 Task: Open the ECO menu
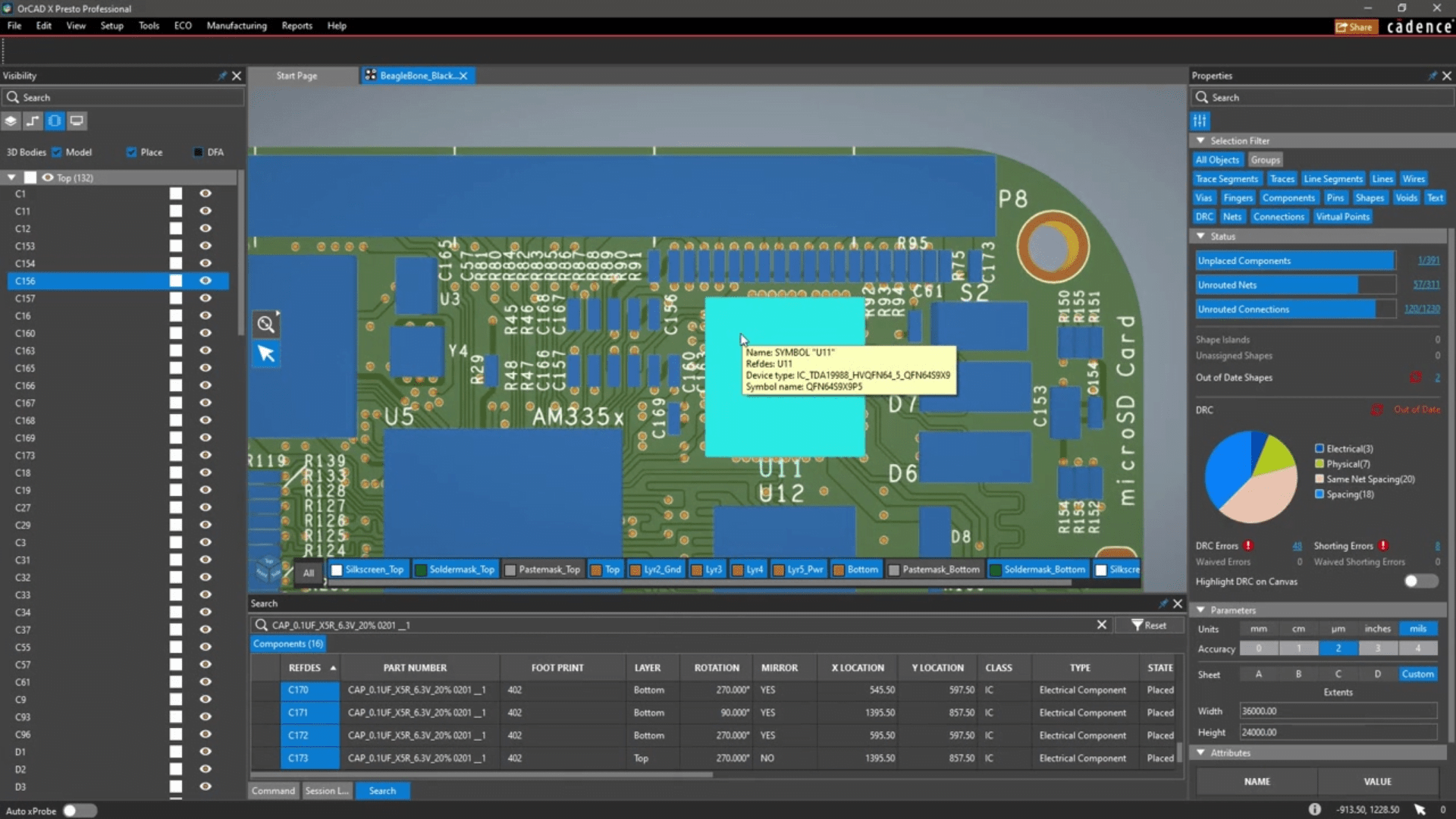183,26
